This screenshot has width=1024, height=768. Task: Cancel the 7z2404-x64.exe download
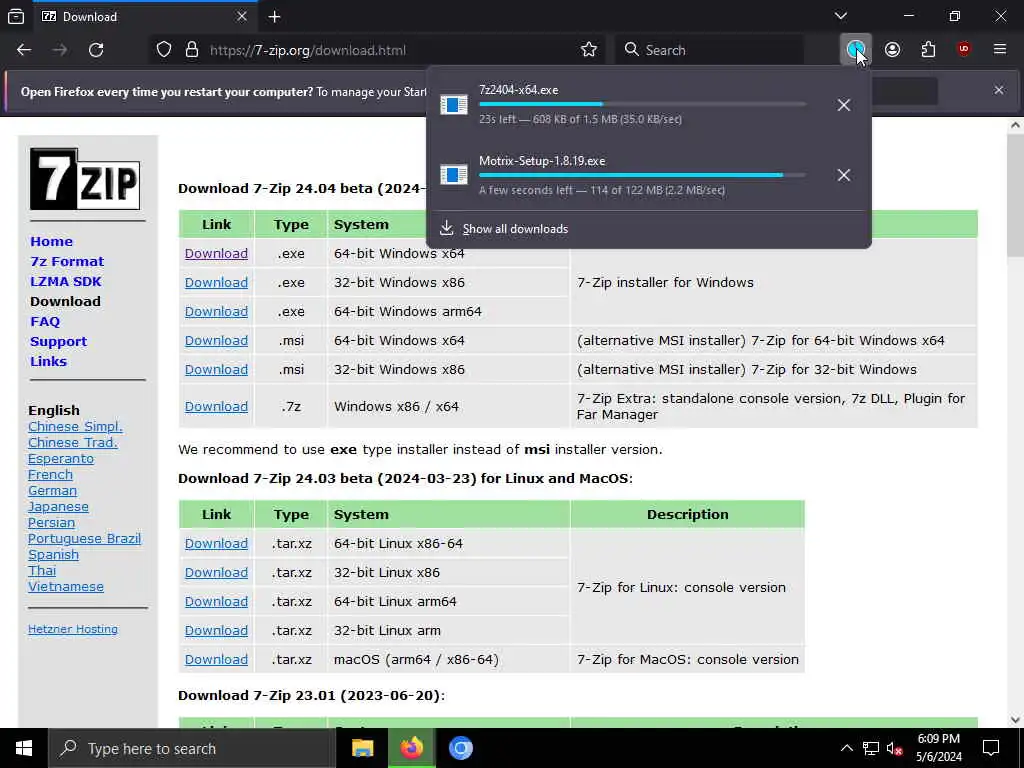[844, 105]
